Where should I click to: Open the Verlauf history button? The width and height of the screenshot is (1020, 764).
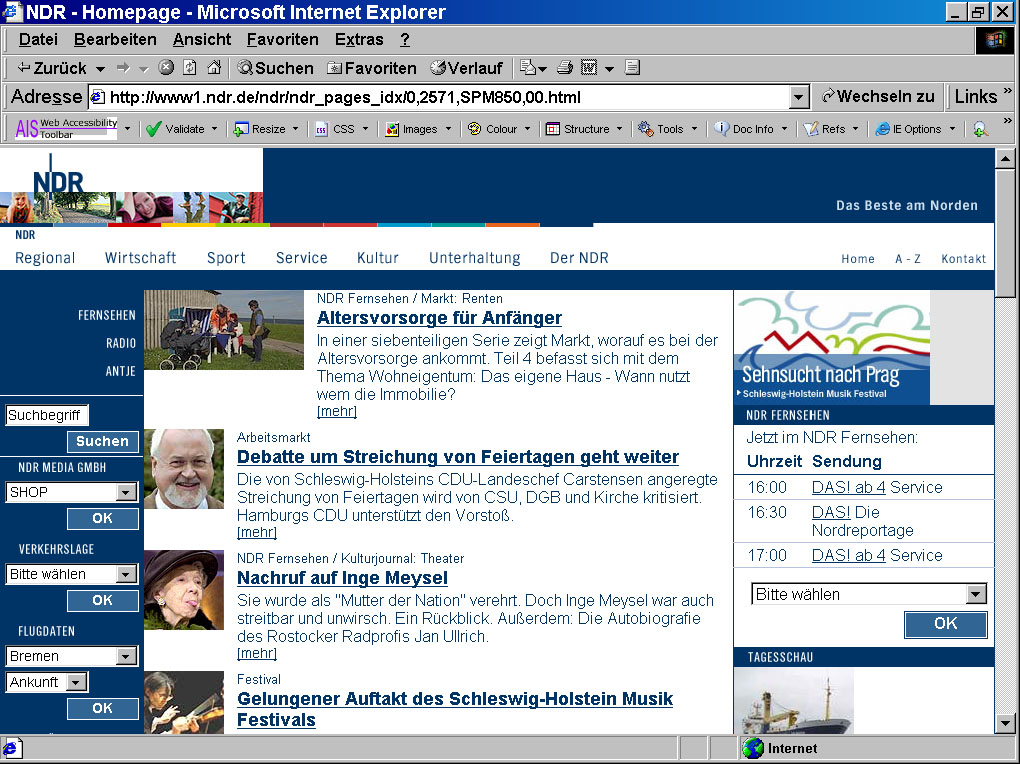tap(466, 68)
